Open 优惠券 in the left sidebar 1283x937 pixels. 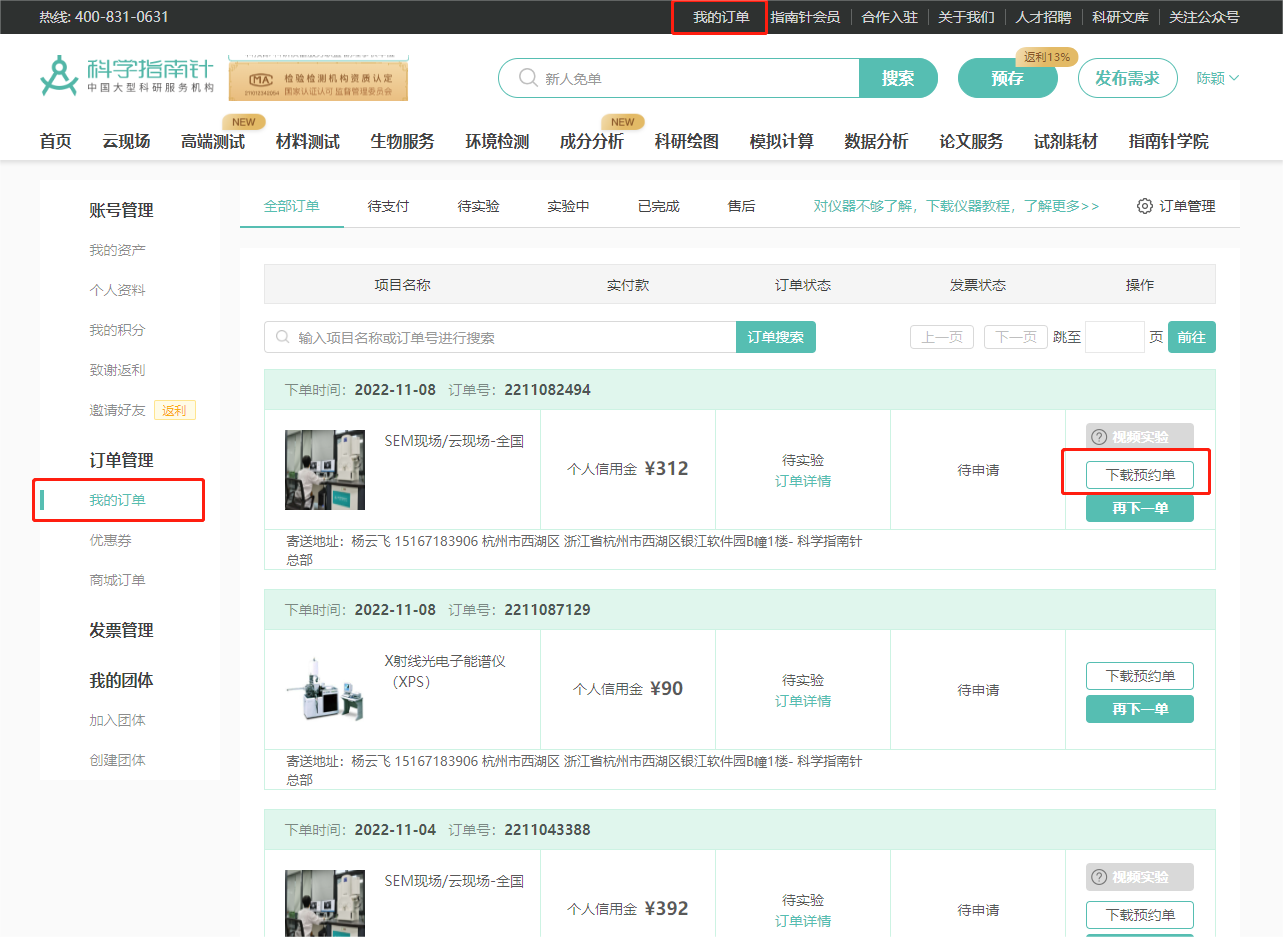(x=110, y=540)
